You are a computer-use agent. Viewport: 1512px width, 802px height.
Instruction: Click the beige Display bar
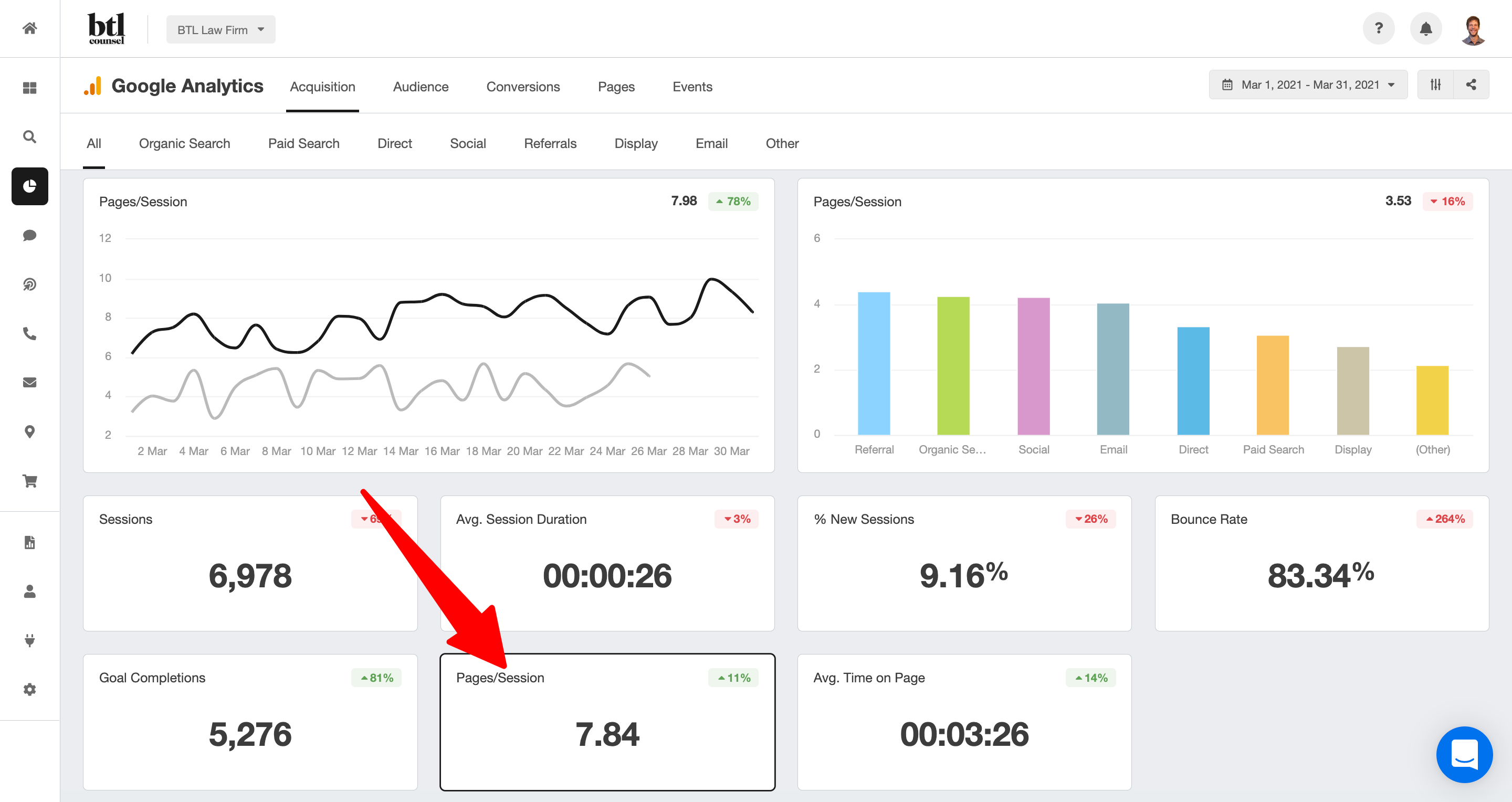point(1353,391)
